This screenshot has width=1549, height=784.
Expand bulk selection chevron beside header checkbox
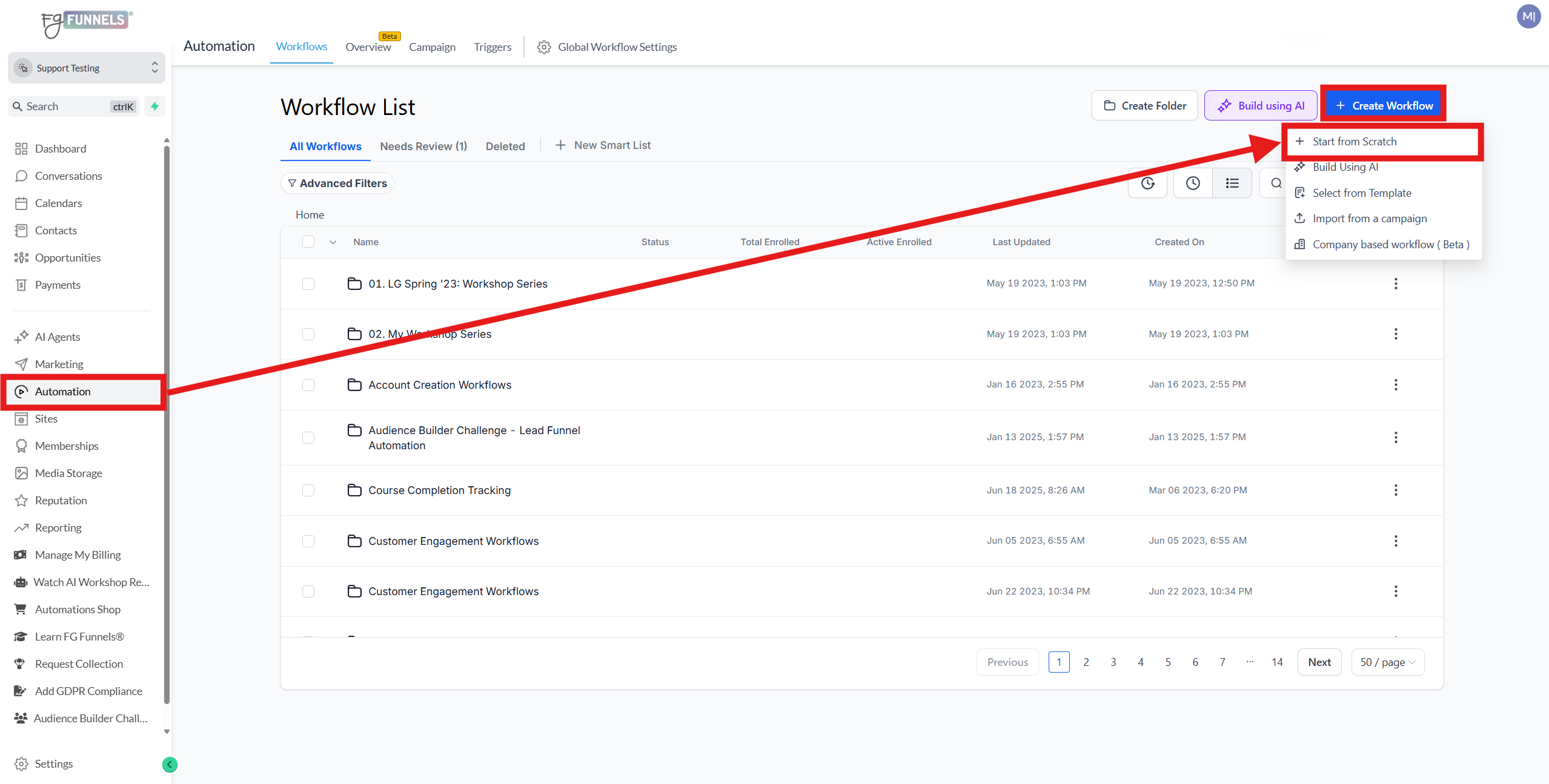coord(333,242)
